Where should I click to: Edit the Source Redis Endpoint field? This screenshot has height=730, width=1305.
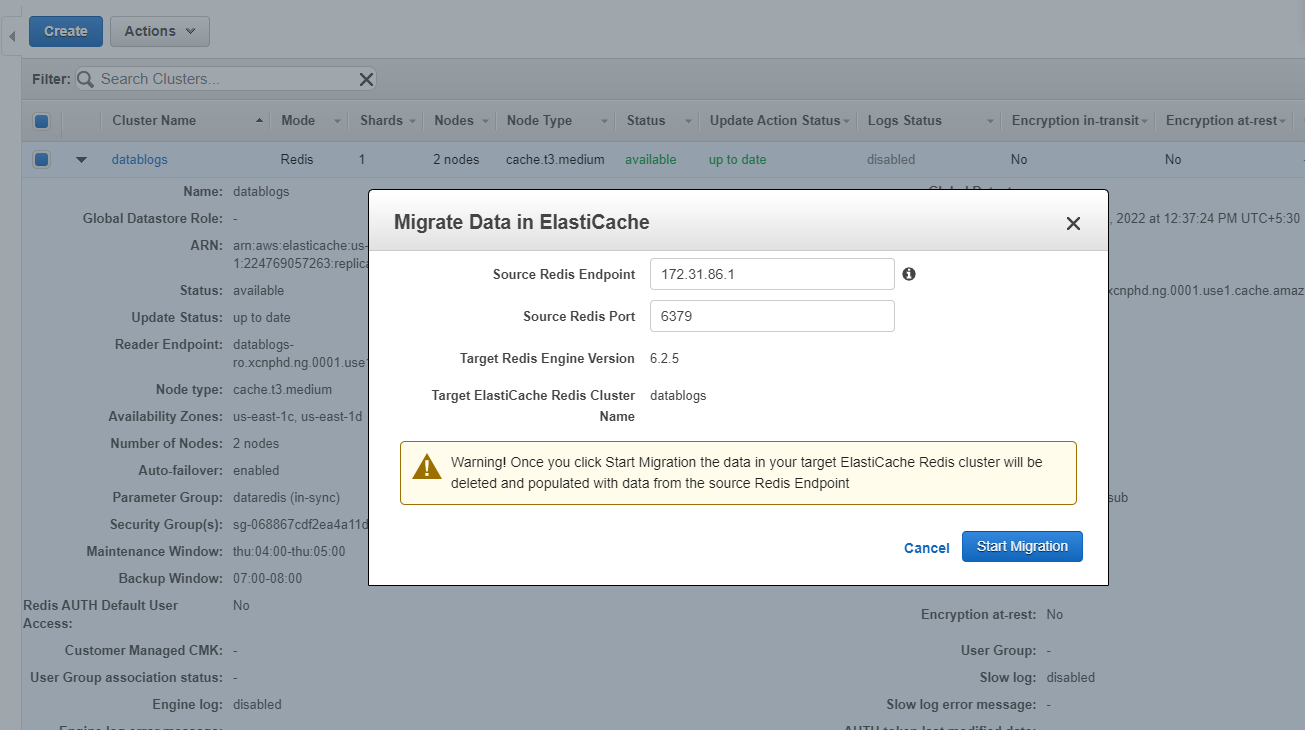(772, 274)
